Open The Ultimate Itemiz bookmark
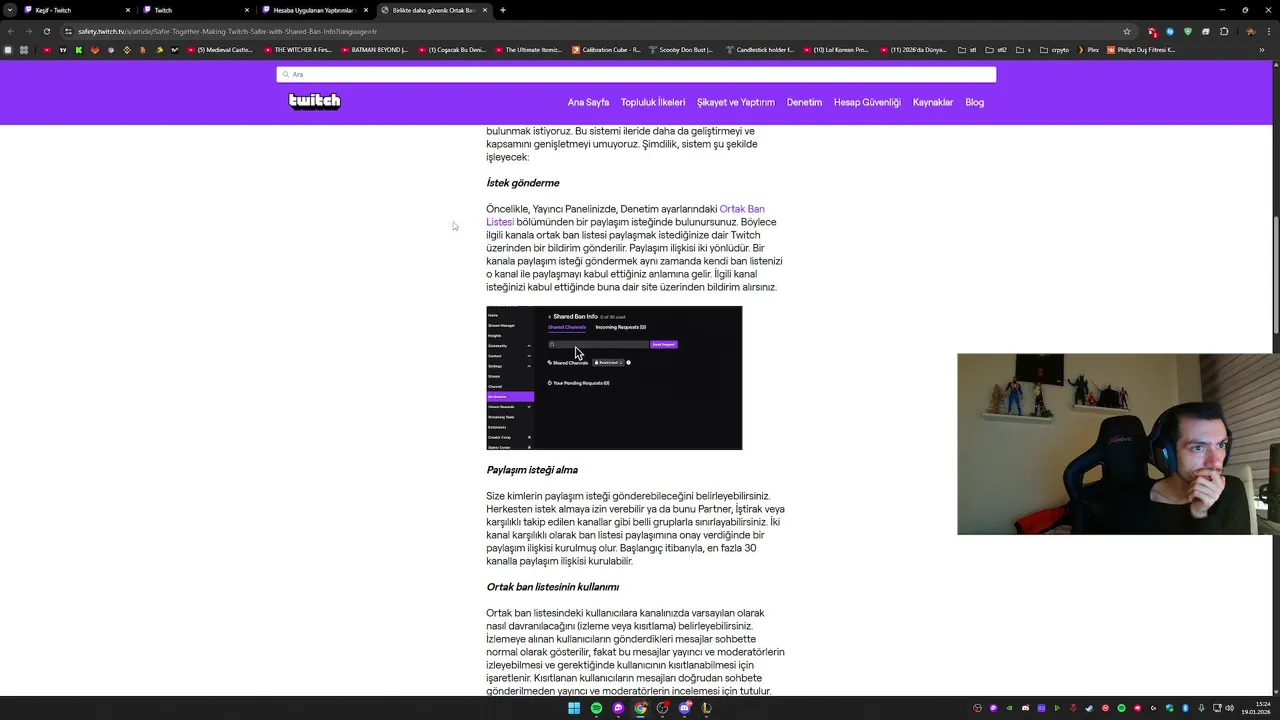 pyautogui.click(x=528, y=49)
